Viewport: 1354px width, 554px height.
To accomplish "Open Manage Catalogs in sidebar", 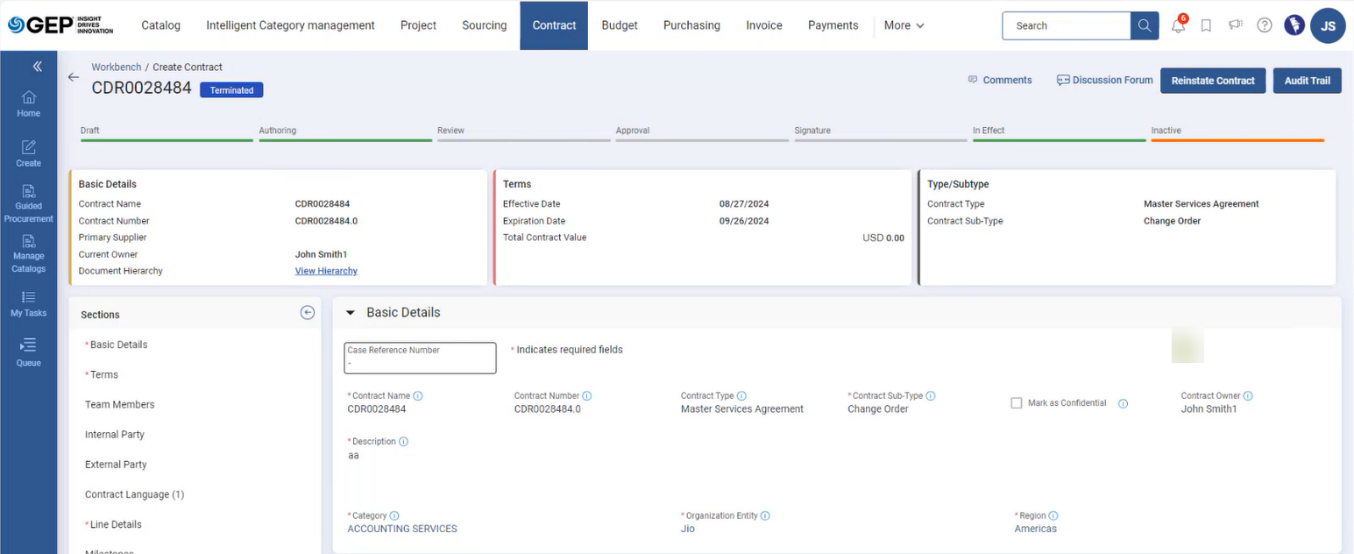I will (28, 254).
